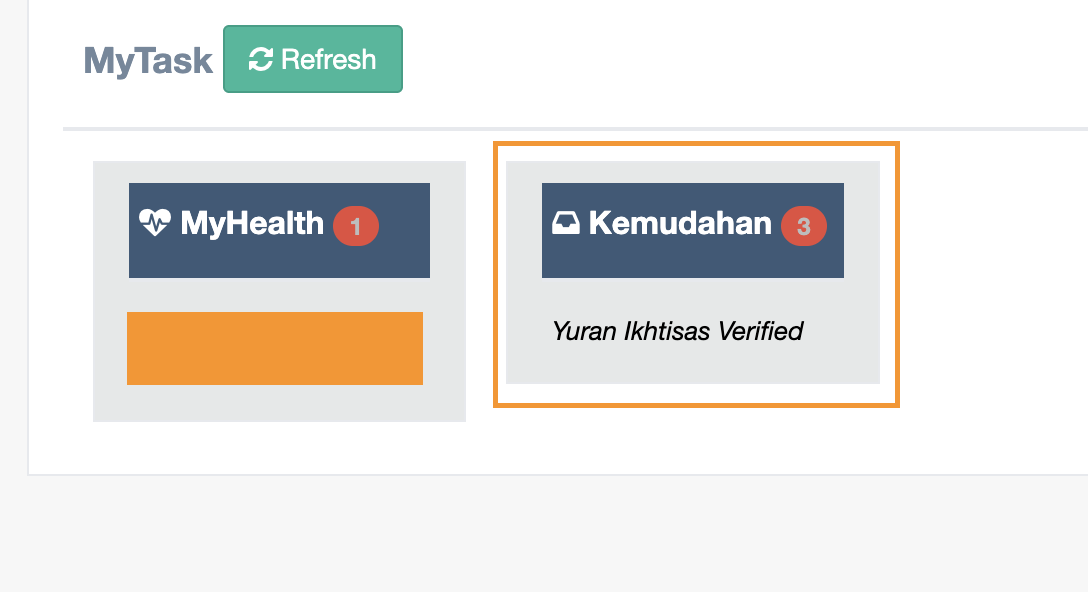Click the circular arrows refresh icon
The height and width of the screenshot is (592, 1088).
(261, 60)
